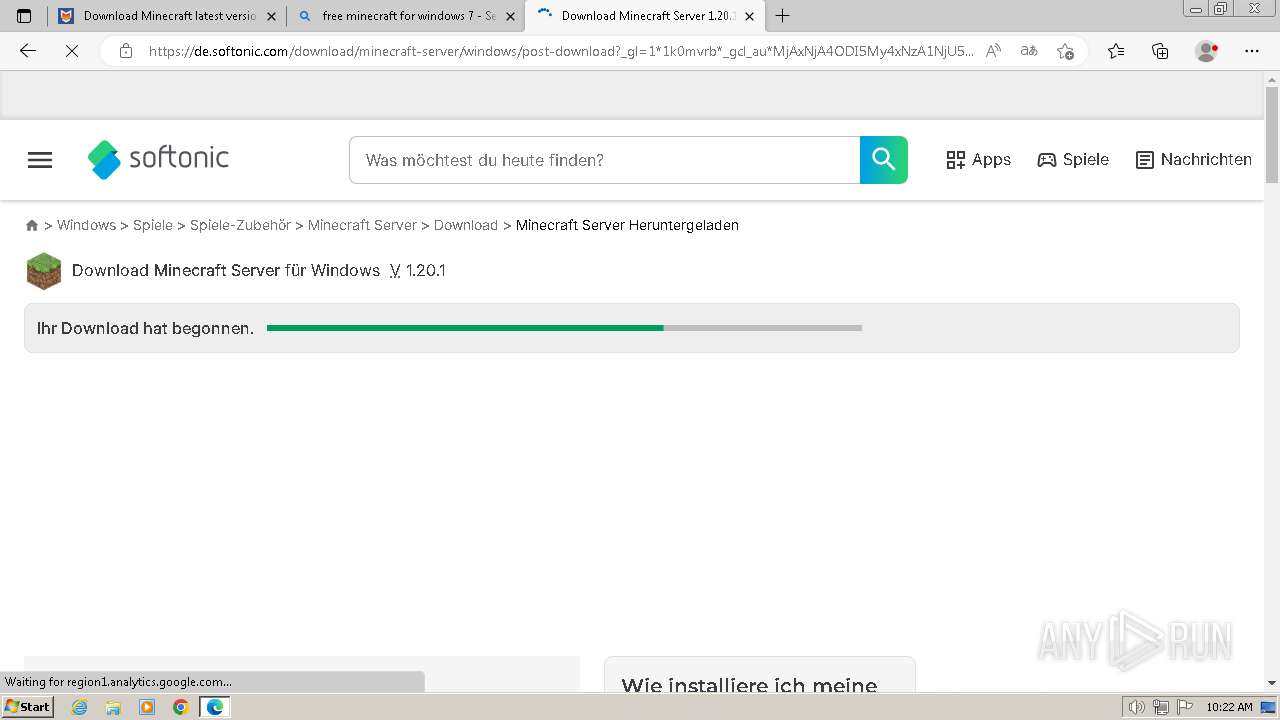This screenshot has width=1280, height=720.
Task: Go to Softonic home via logo
Action: [x=158, y=159]
